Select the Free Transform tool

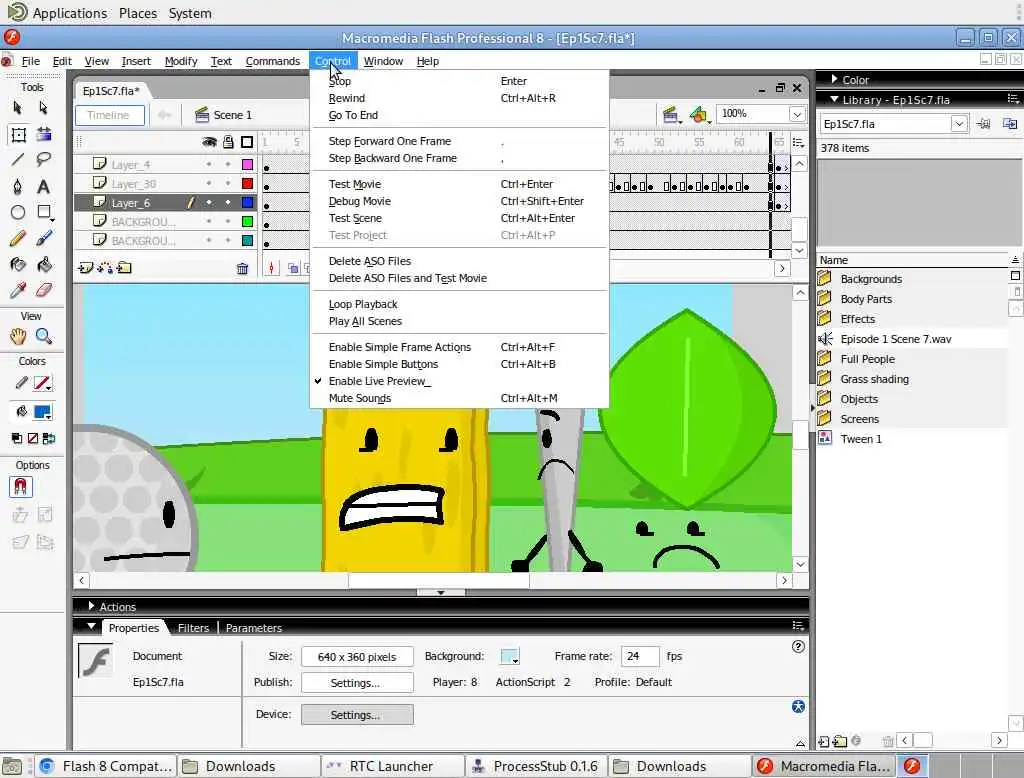(18, 135)
